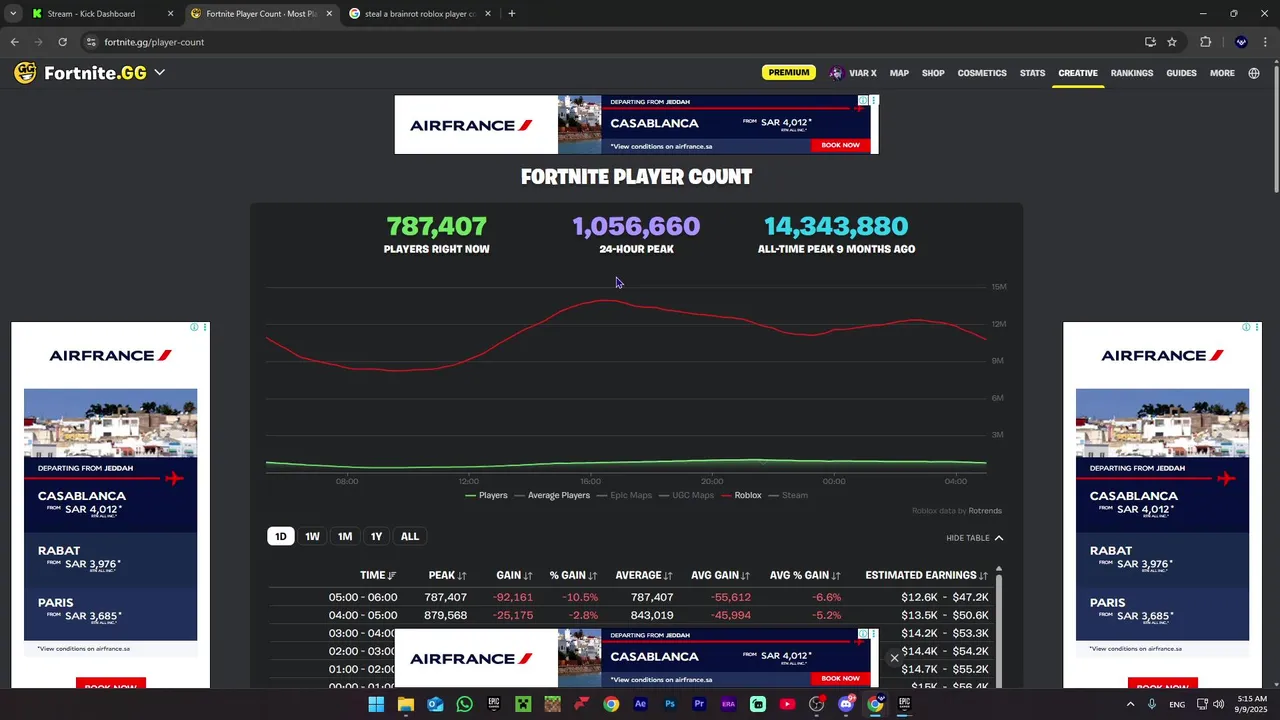Click the 787,407 players right now figure

point(436,226)
